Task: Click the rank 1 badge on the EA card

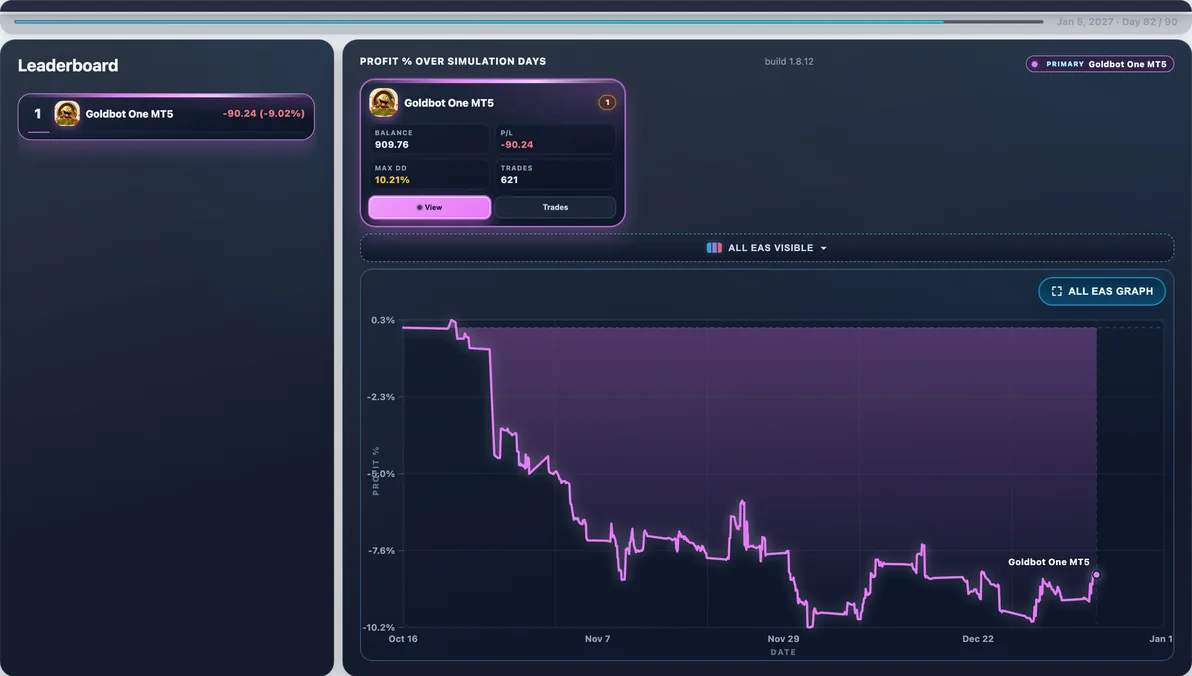Action: point(607,103)
